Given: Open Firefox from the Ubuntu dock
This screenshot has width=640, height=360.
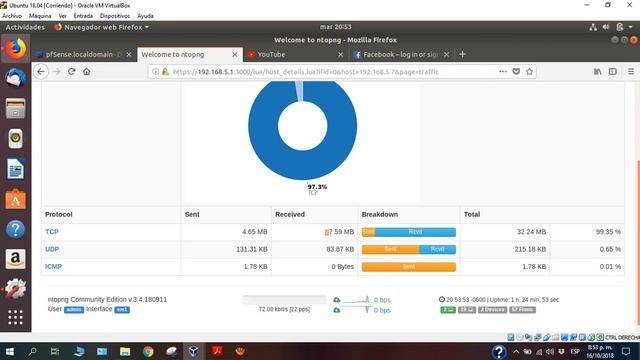Looking at the screenshot, I should 16,49.
